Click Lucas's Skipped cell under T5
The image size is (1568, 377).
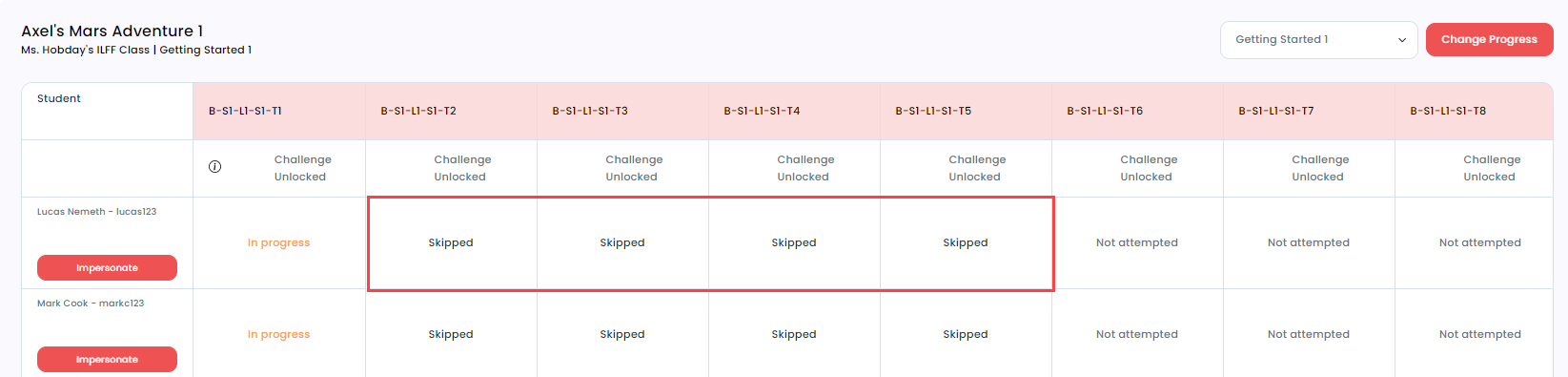point(966,242)
